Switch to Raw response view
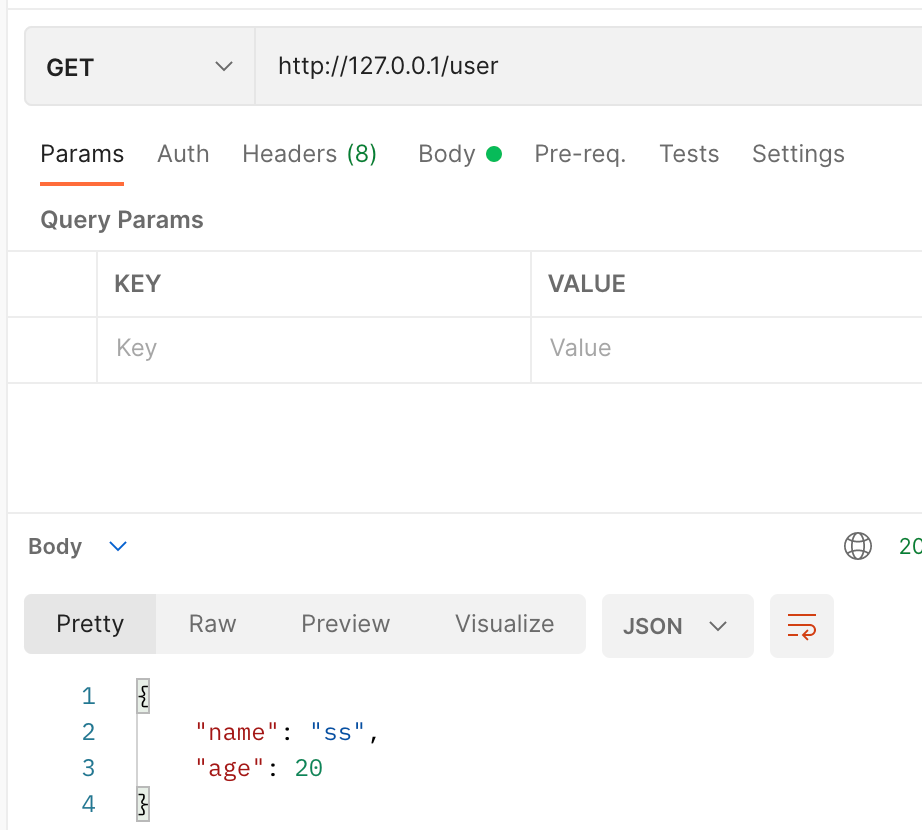The width and height of the screenshot is (922, 830). click(x=212, y=624)
